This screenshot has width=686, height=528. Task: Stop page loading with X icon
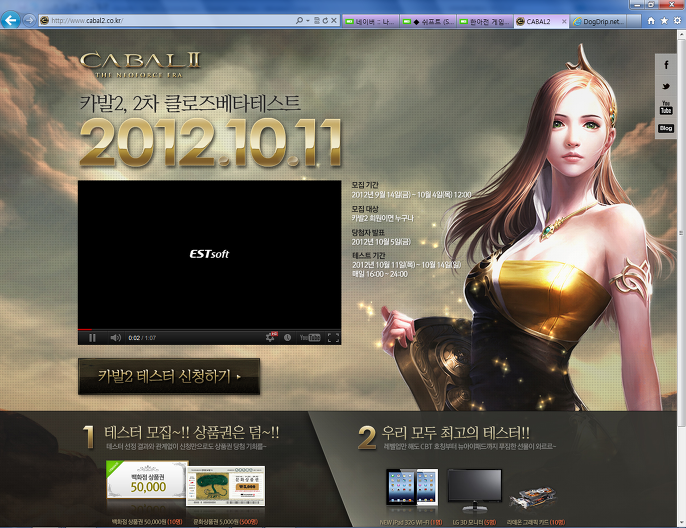tap(334, 21)
